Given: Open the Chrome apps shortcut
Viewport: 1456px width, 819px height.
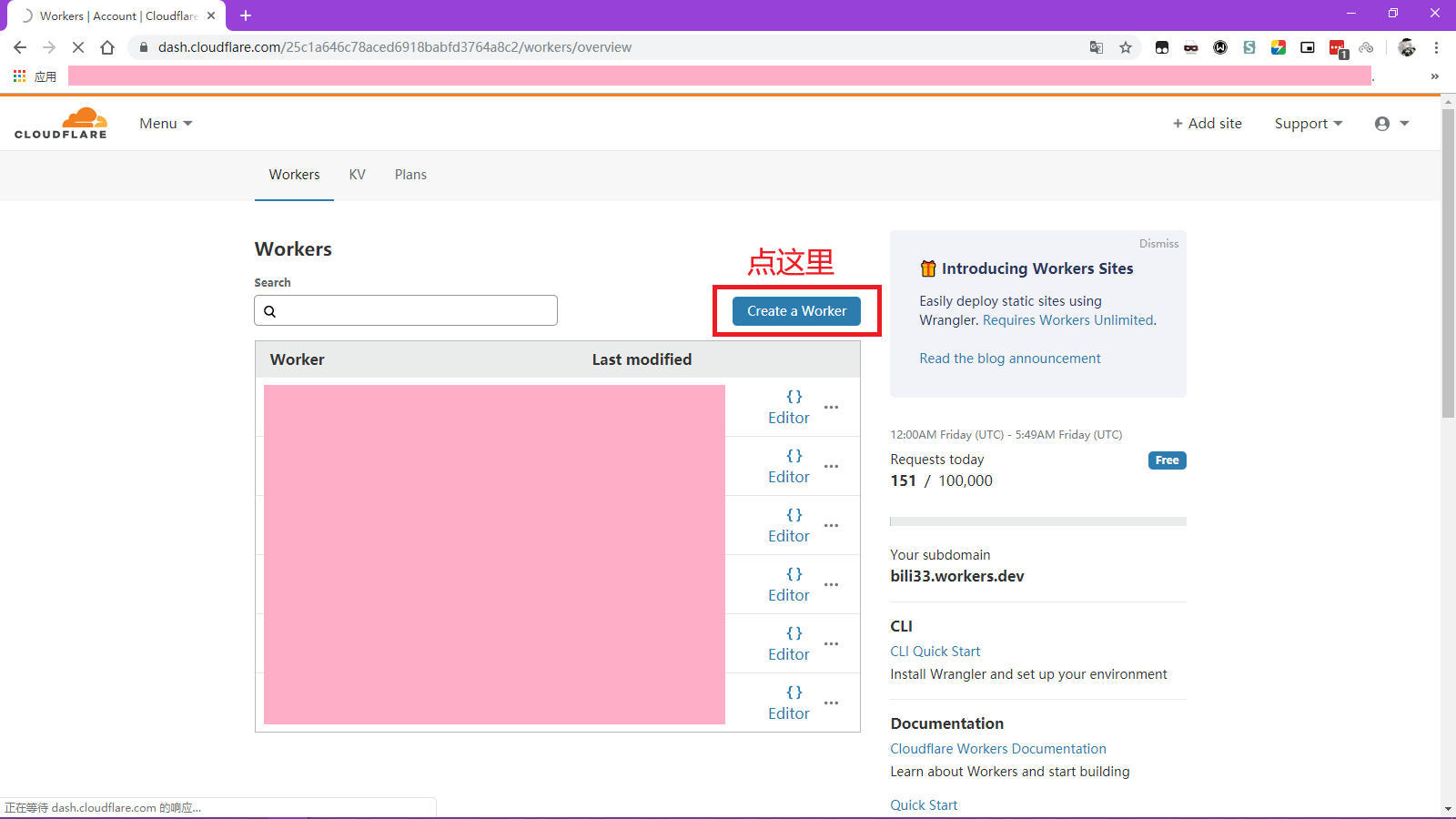Looking at the screenshot, I should click(x=34, y=76).
